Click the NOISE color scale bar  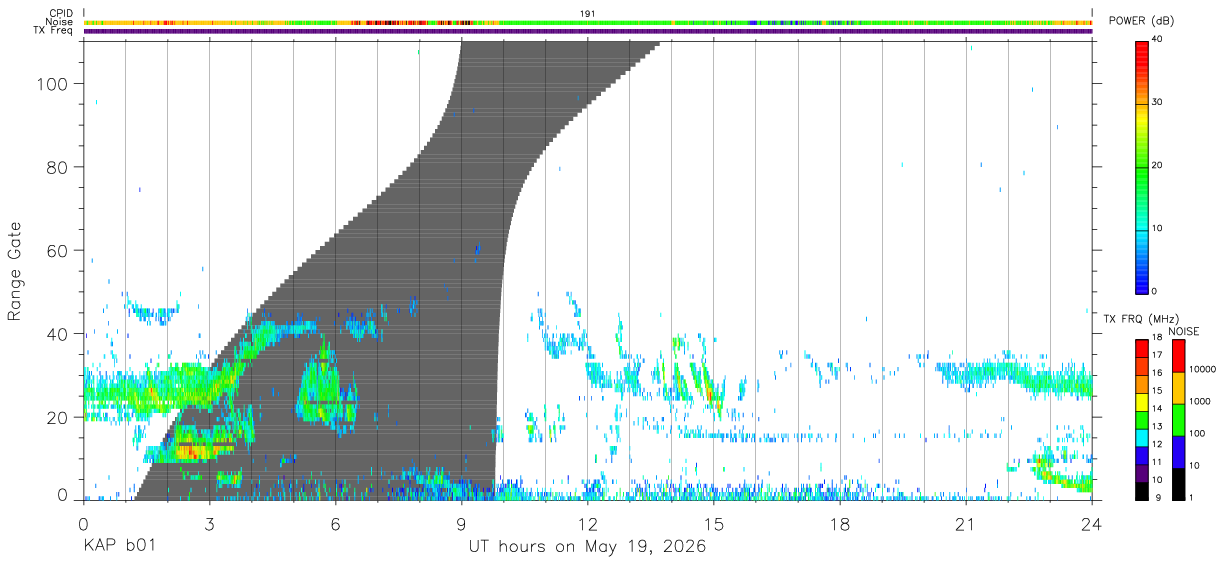point(1178,419)
